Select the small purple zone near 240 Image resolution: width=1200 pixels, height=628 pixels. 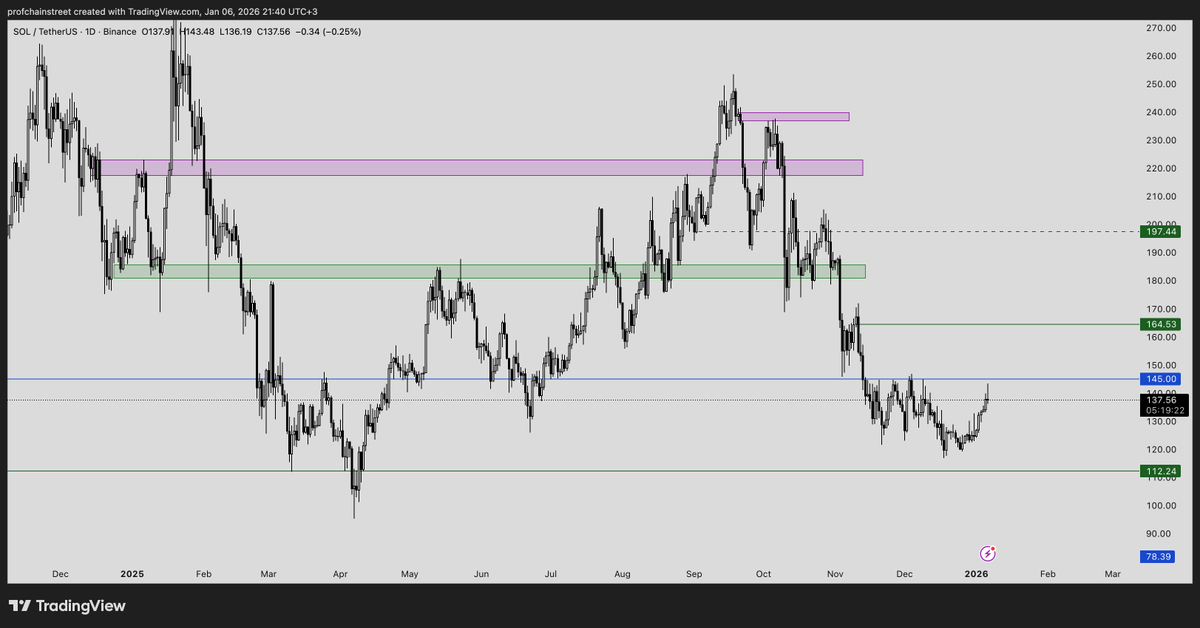(795, 117)
